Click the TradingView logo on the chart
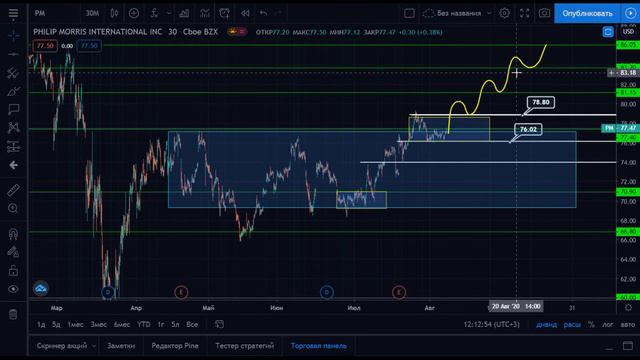This screenshot has height=360, width=640. click(41, 289)
